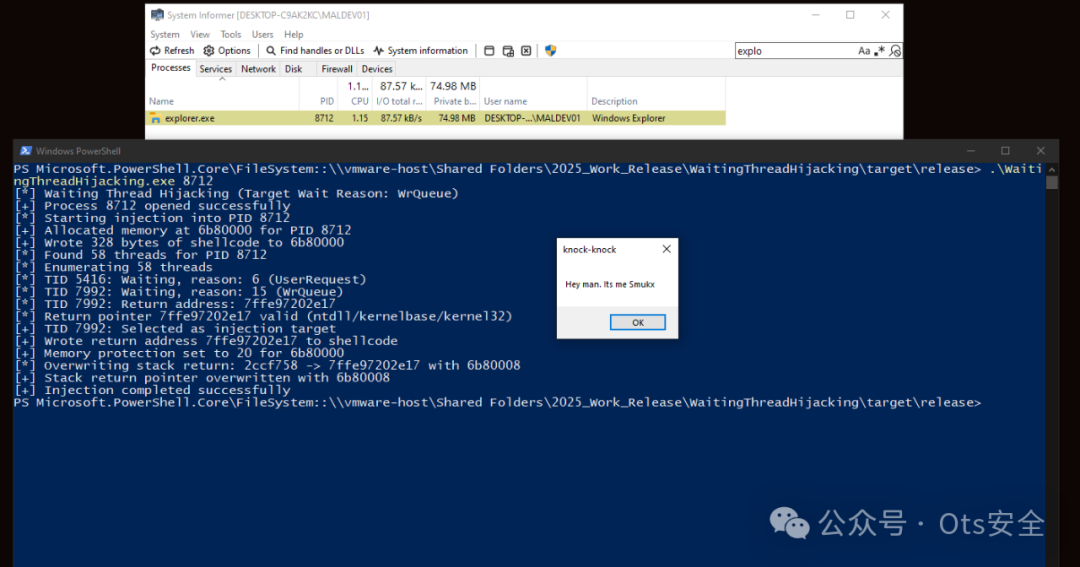Switch to the Services tab
This screenshot has height=567, width=1080.
pos(216,69)
